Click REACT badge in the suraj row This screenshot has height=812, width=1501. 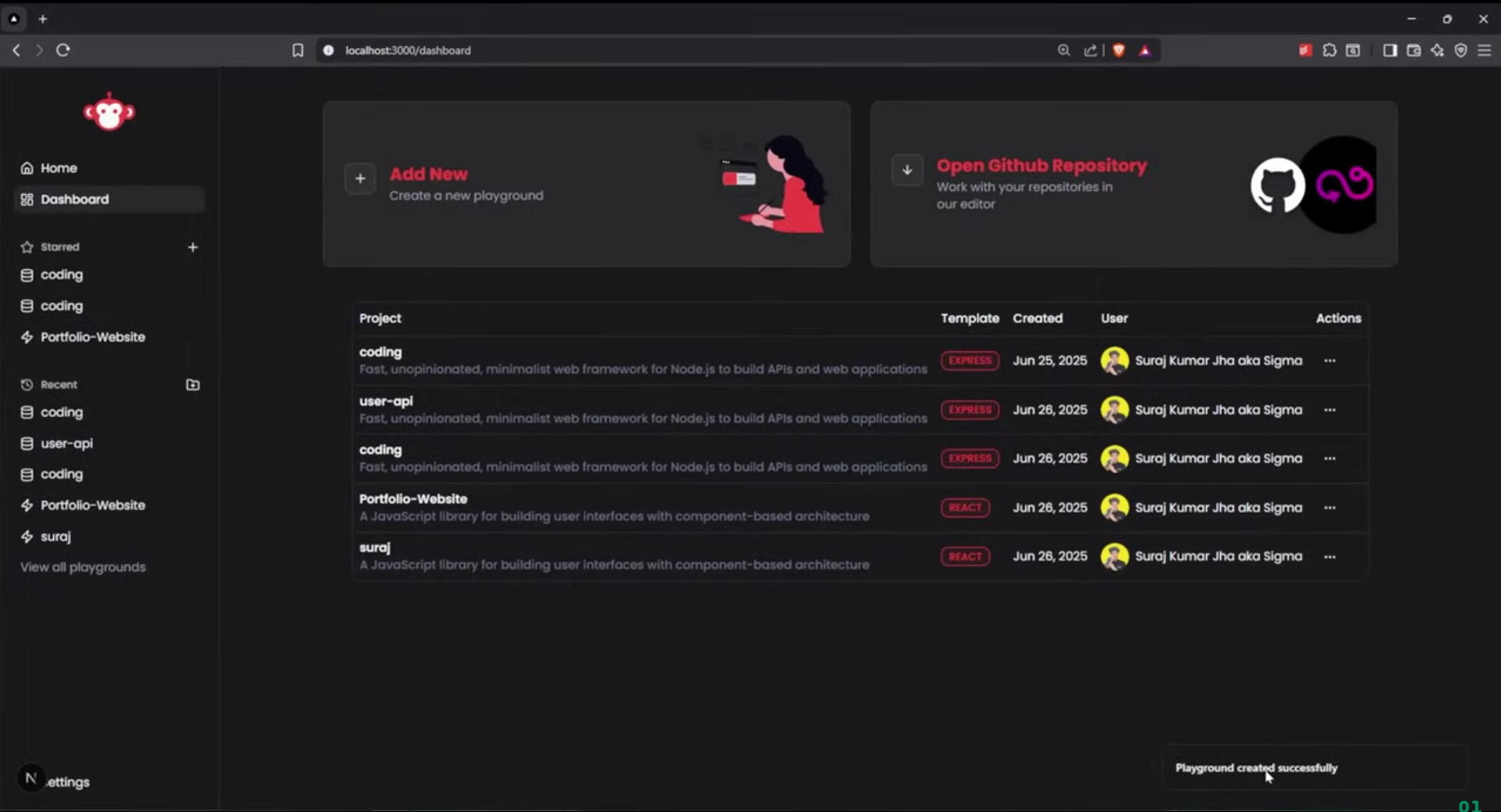coord(965,556)
